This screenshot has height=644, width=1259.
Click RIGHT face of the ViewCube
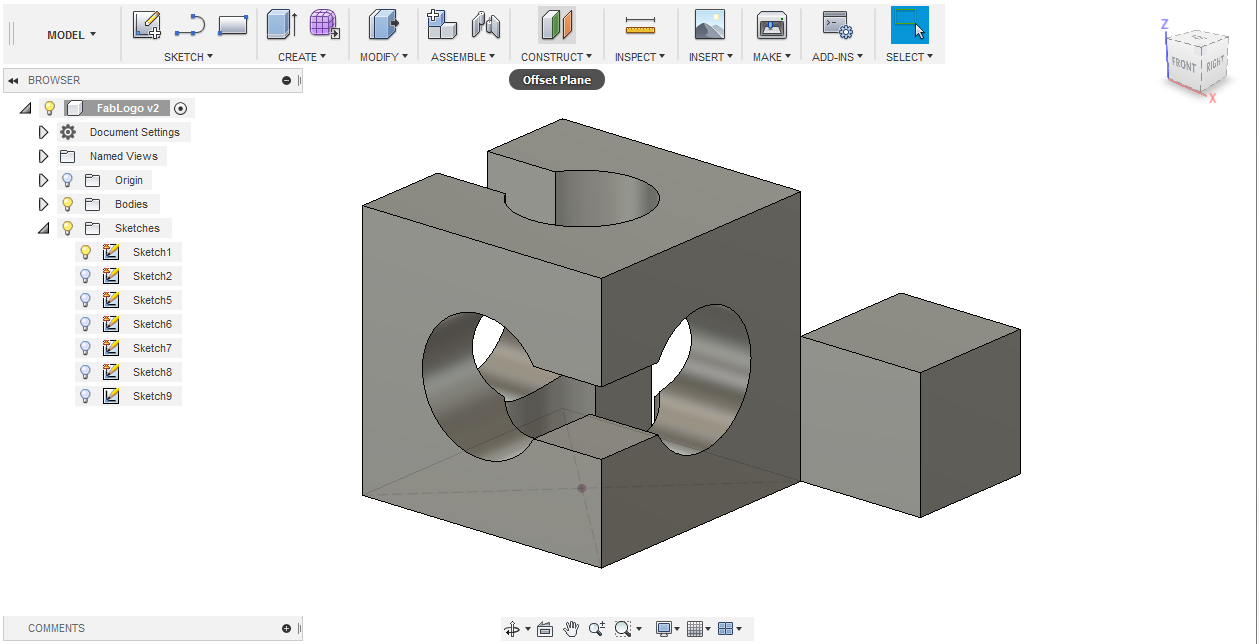coord(1214,64)
